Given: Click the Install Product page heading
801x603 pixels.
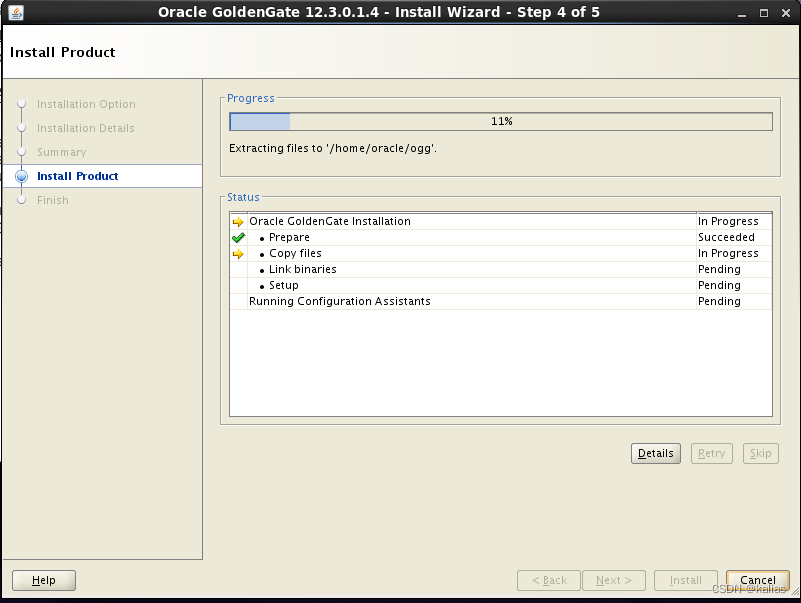Looking at the screenshot, I should point(63,52).
